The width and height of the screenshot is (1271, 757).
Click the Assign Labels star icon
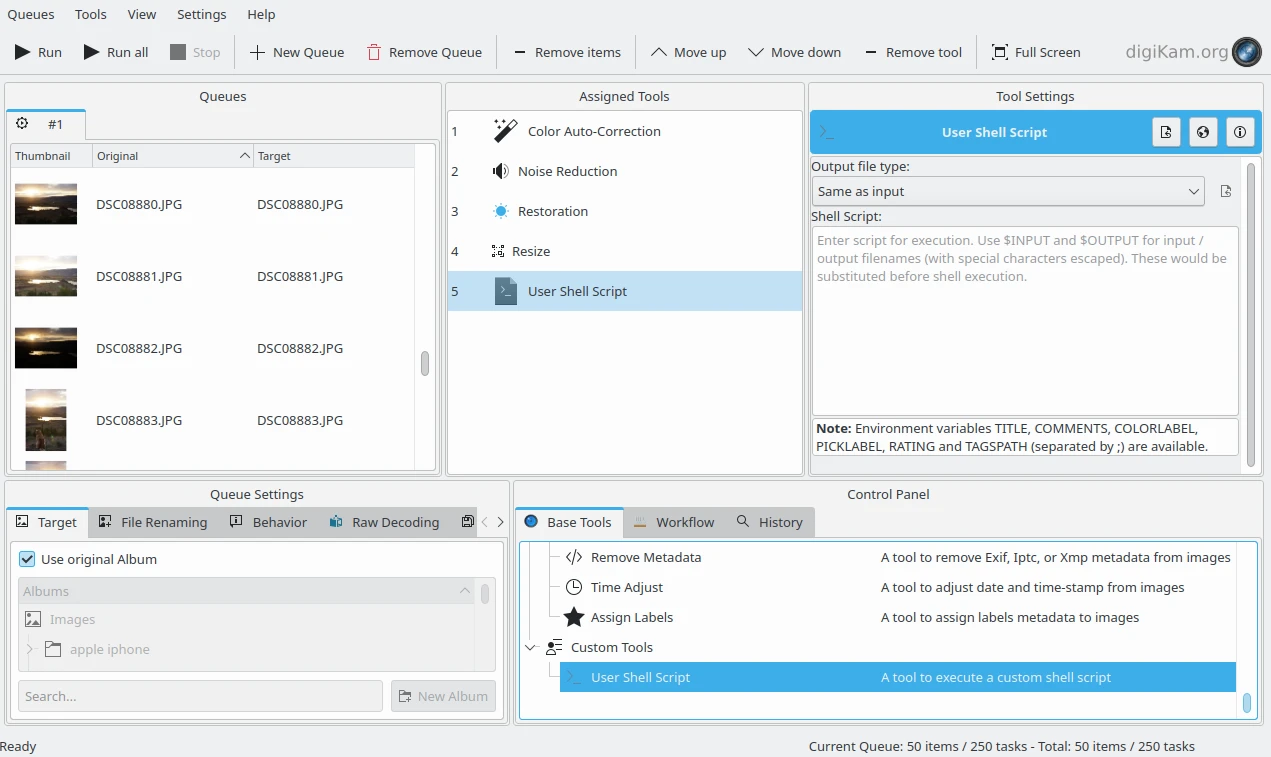click(x=574, y=617)
